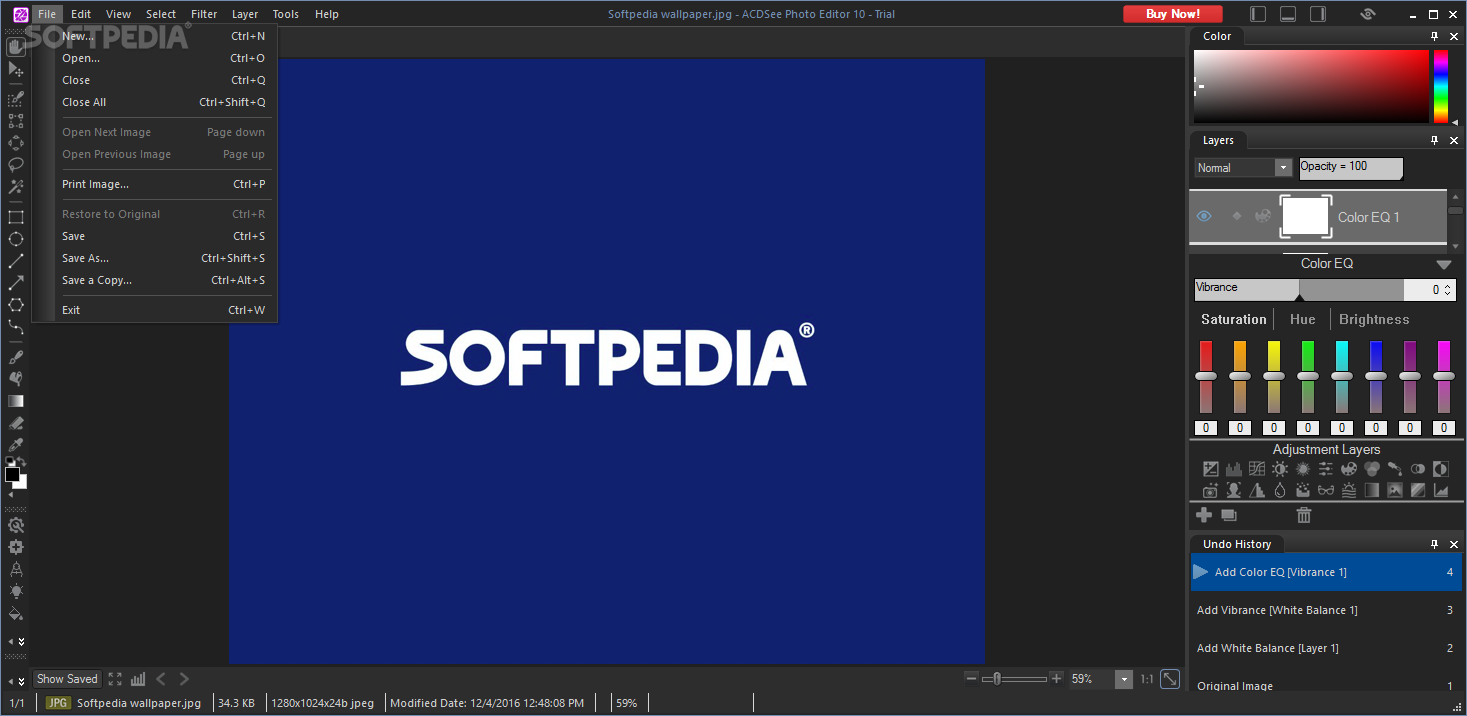Duplicate the layer with the stacked rectangles icon
The width and height of the screenshot is (1467, 716).
pos(1229,515)
